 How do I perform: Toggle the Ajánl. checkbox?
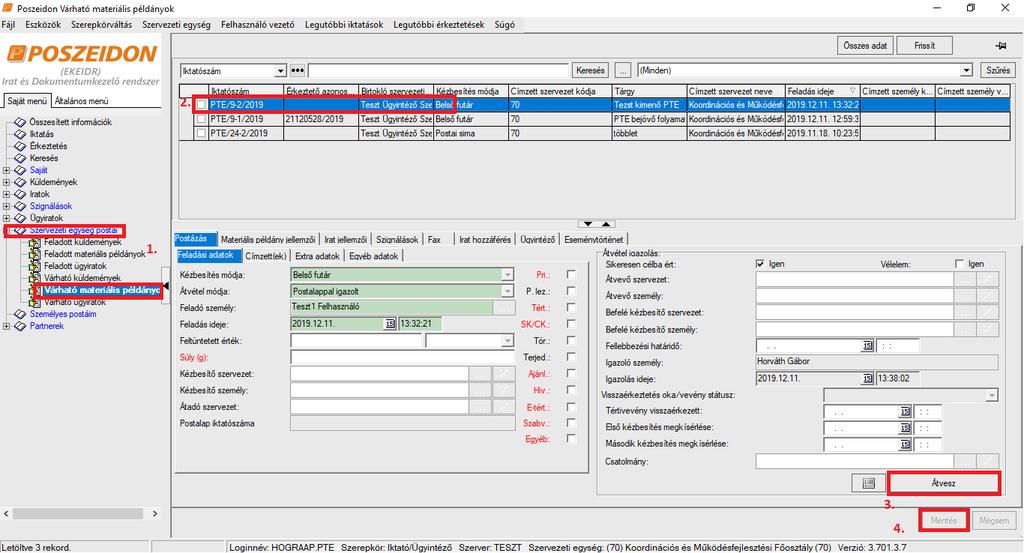click(x=571, y=373)
